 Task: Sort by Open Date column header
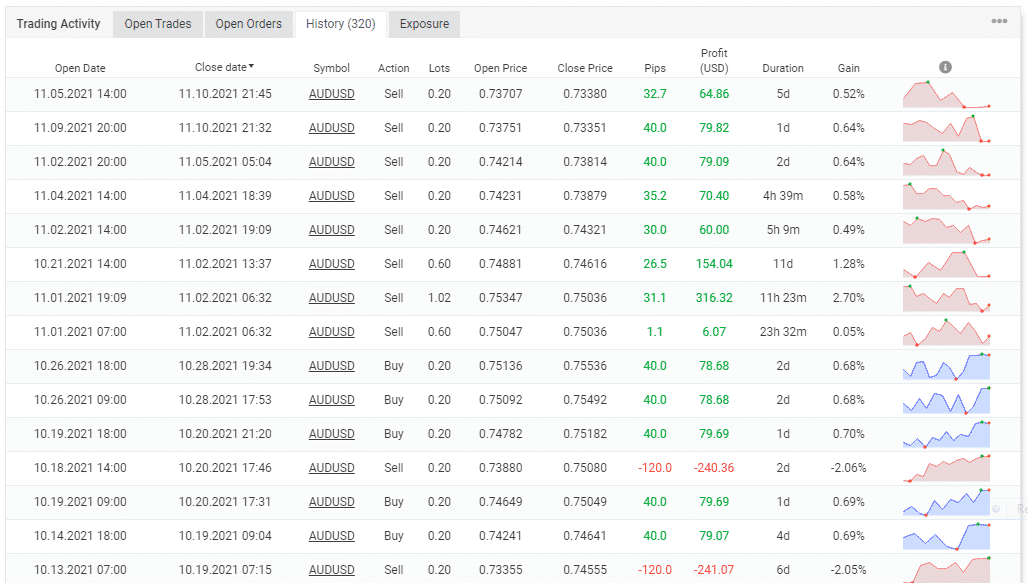80,68
